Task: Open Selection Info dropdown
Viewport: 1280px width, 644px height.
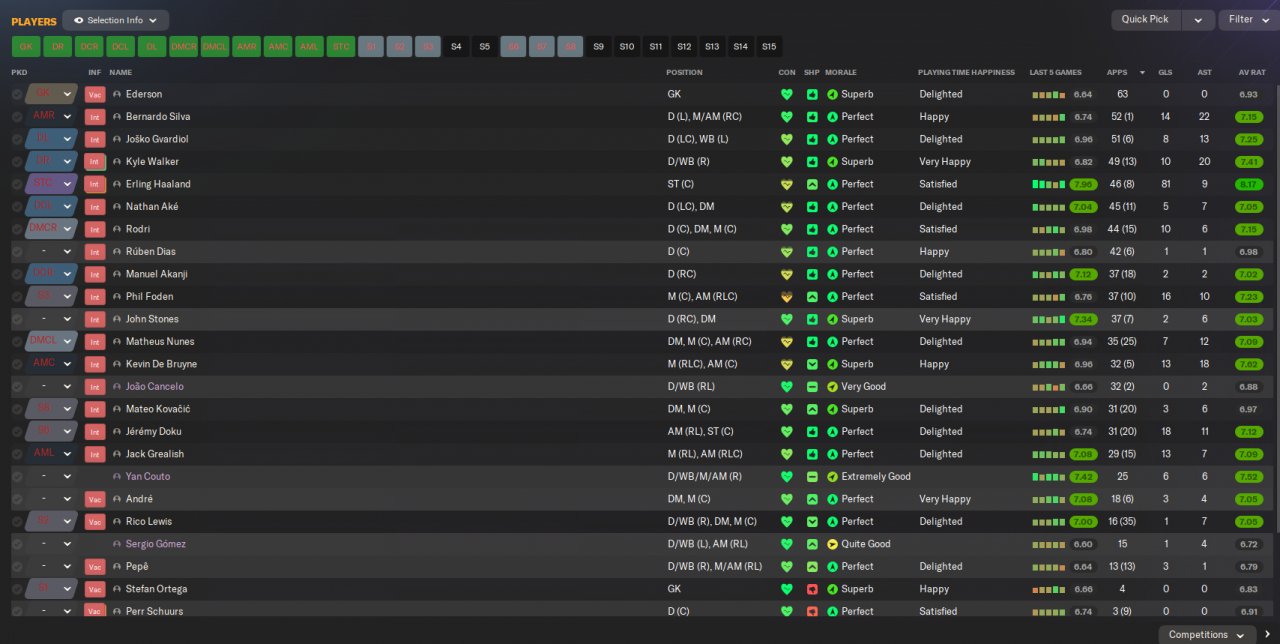Action: (x=115, y=20)
